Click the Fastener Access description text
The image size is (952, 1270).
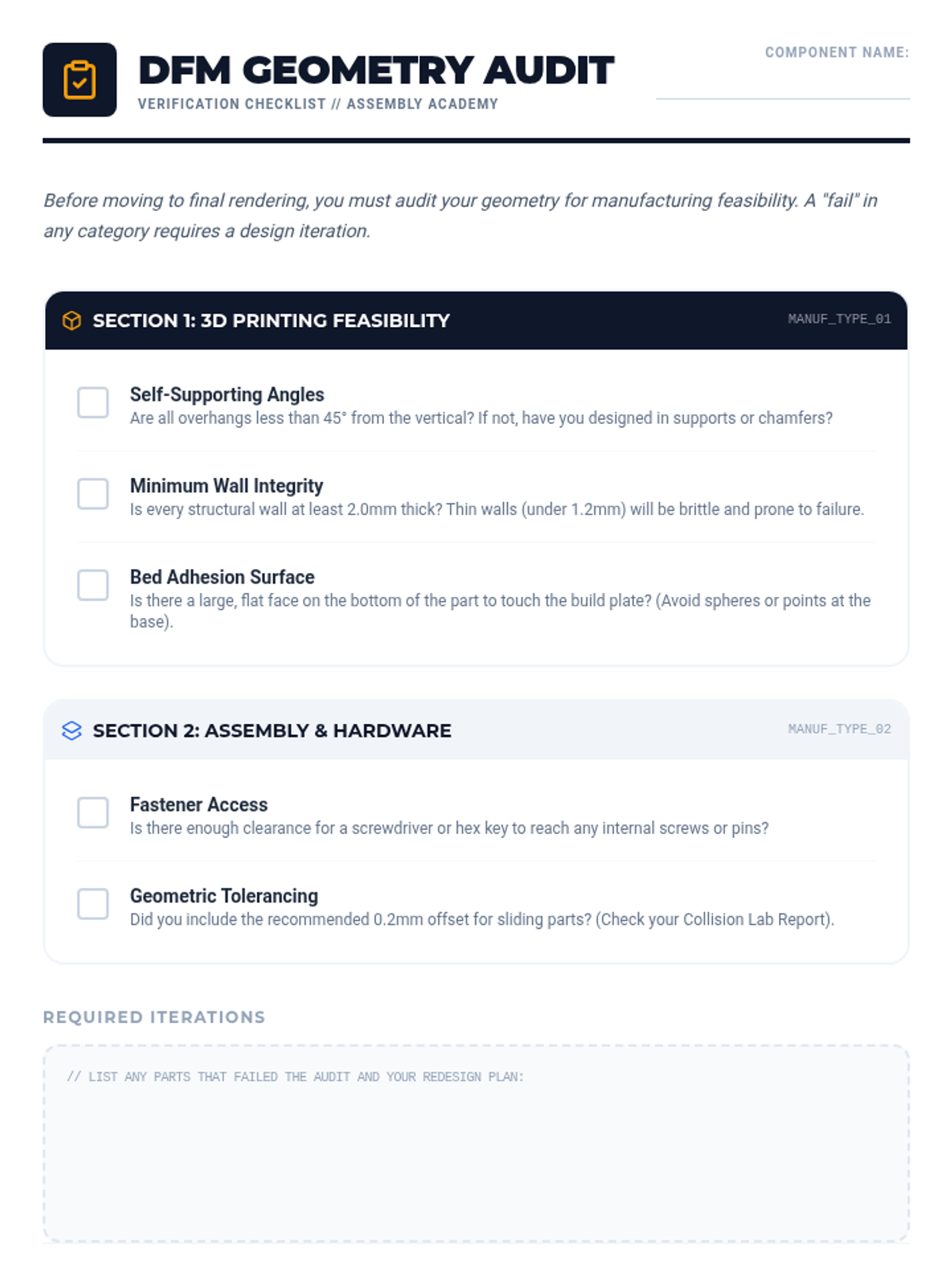click(x=449, y=829)
